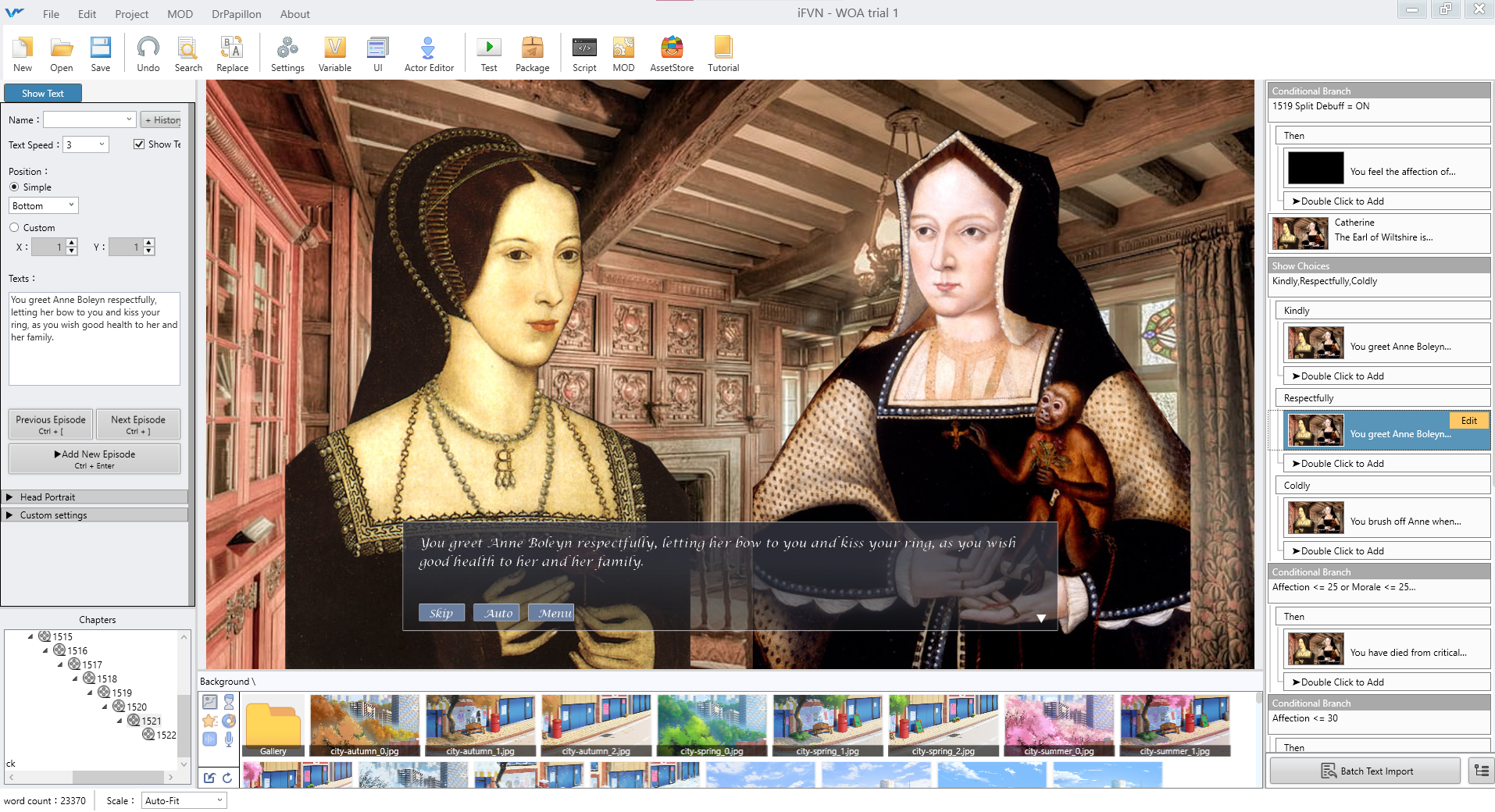Screen dimensions: 1495x812
Task: Open the MOD menu
Action: point(180,14)
